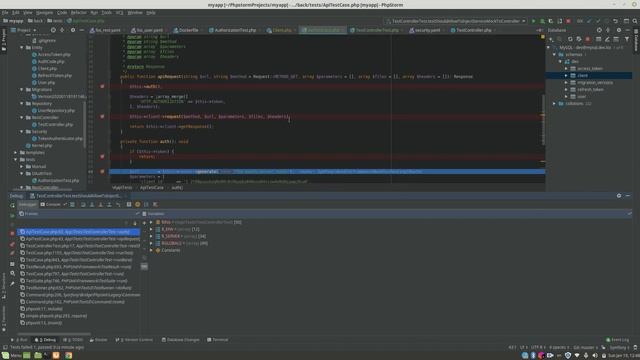Click the filter funnel icon in Database toolbar
Viewport: 640px width, 360px height.
tap(627, 39)
